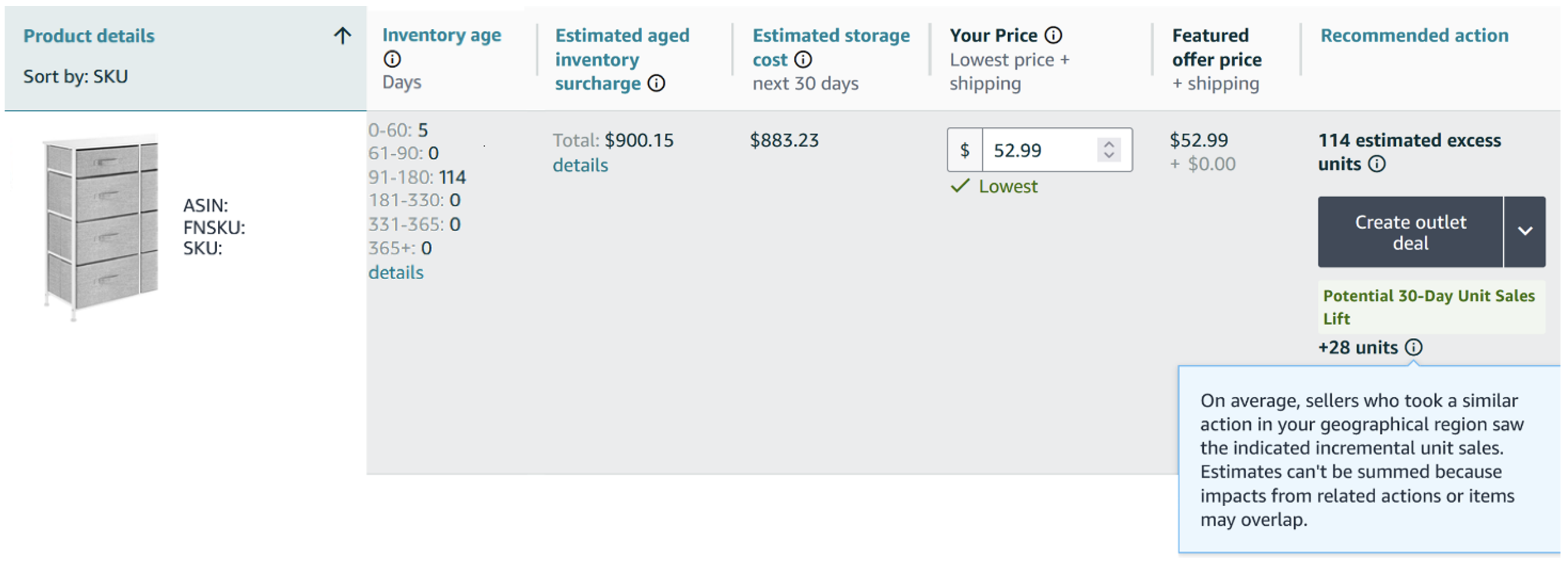Click the info icon beside Inventory age
The image size is (1568, 565).
(392, 59)
